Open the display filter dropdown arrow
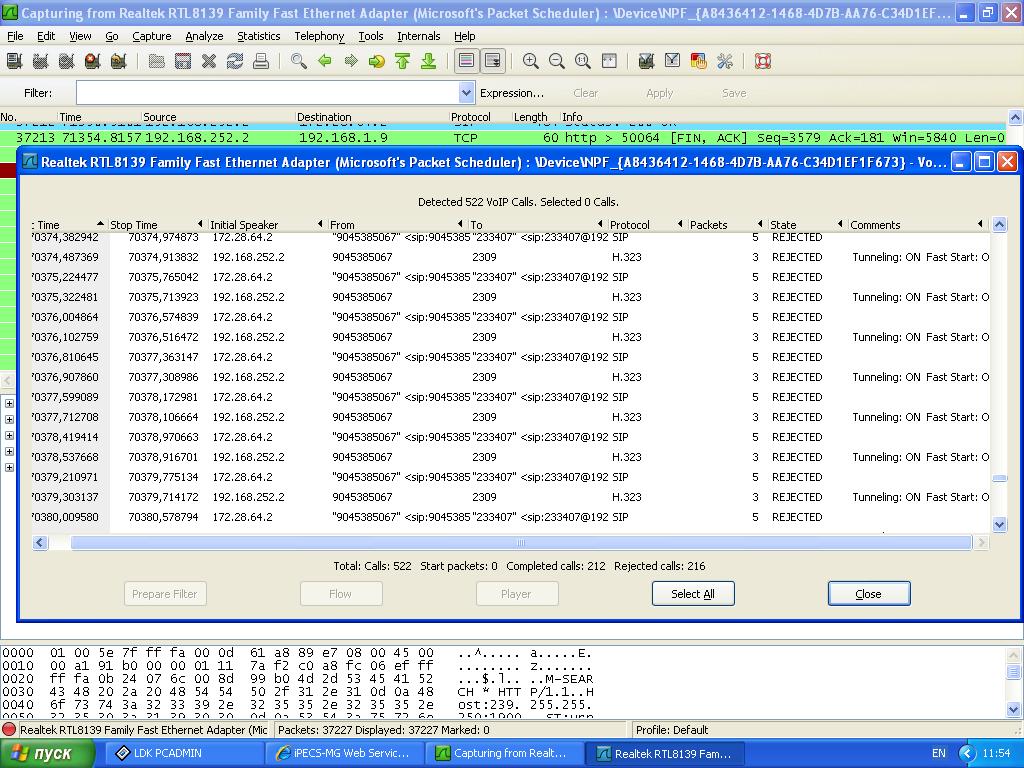1024x768 pixels. click(x=466, y=93)
